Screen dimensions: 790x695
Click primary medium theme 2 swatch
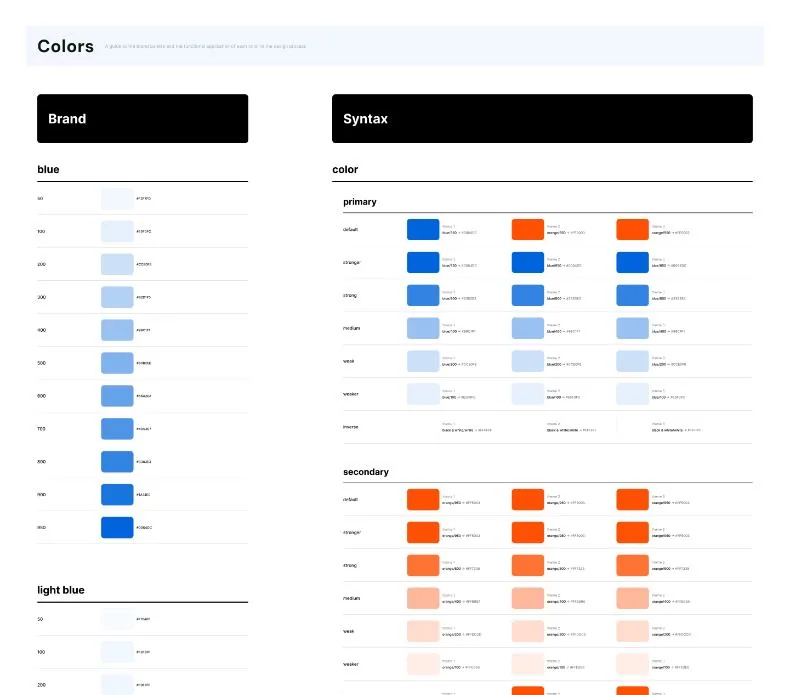[x=528, y=328]
